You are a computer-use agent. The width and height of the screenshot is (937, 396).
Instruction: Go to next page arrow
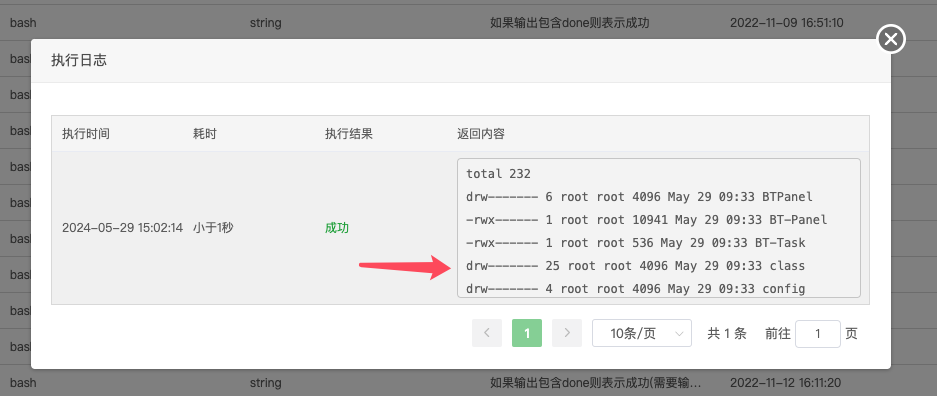click(x=567, y=333)
